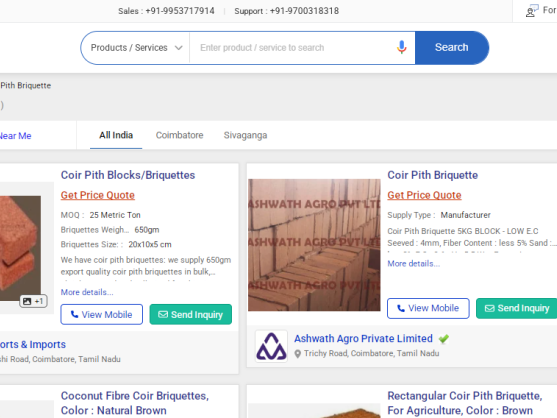
Task: Expand More details under Coir Pith Blocks
Action: click(87, 292)
